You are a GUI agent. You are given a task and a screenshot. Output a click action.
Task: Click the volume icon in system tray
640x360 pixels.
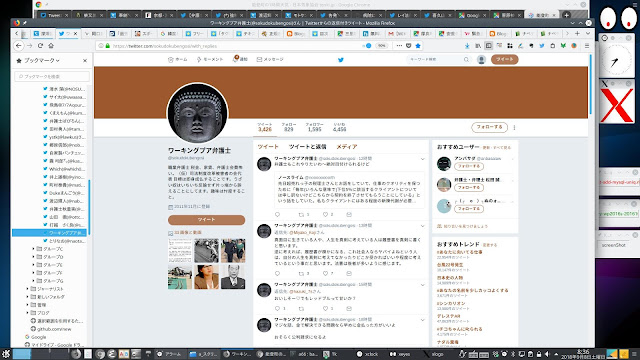(x=547, y=354)
